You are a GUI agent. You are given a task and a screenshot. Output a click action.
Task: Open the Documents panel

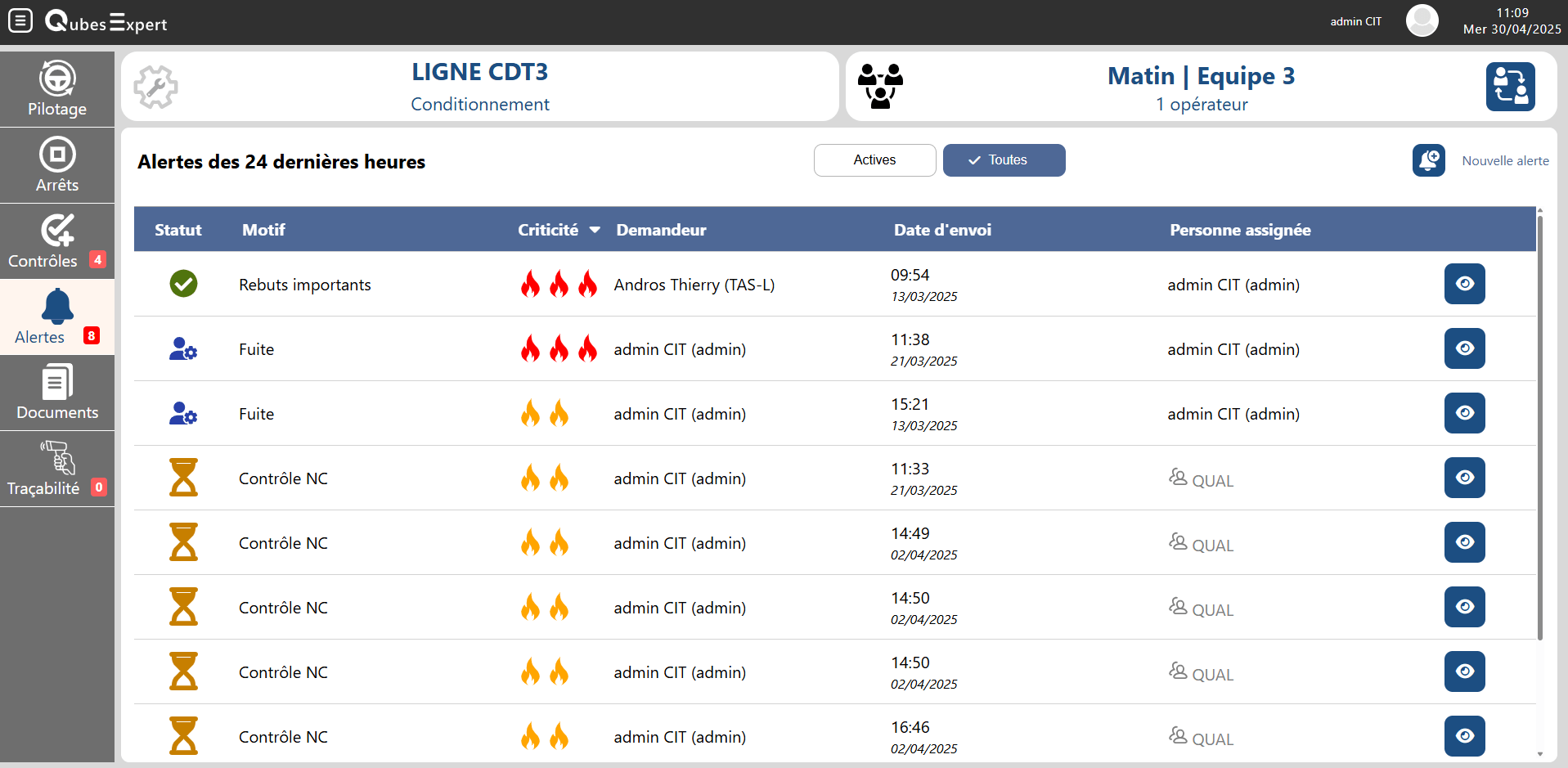pos(56,392)
